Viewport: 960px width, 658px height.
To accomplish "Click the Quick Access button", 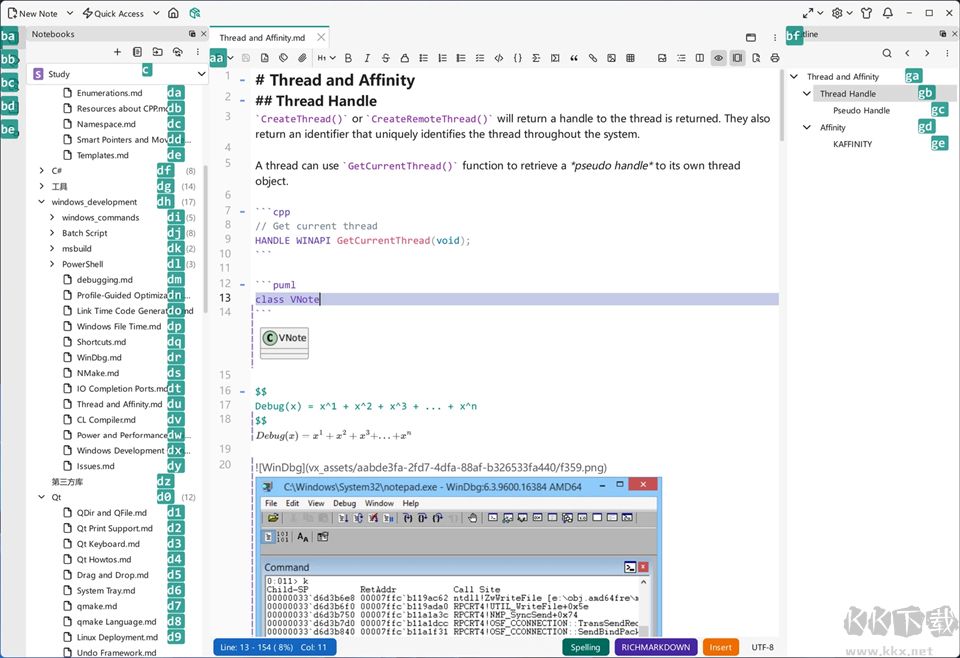I will (x=113, y=13).
